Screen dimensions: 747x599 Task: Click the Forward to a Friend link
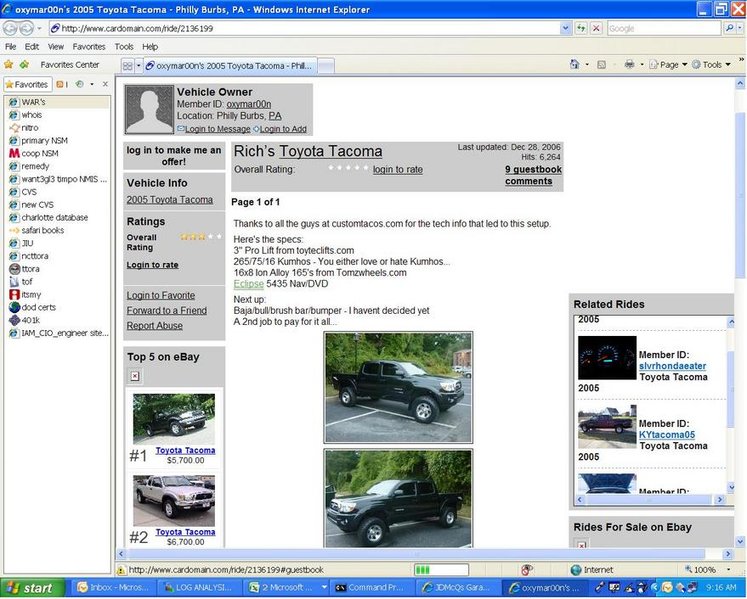[x=167, y=310]
